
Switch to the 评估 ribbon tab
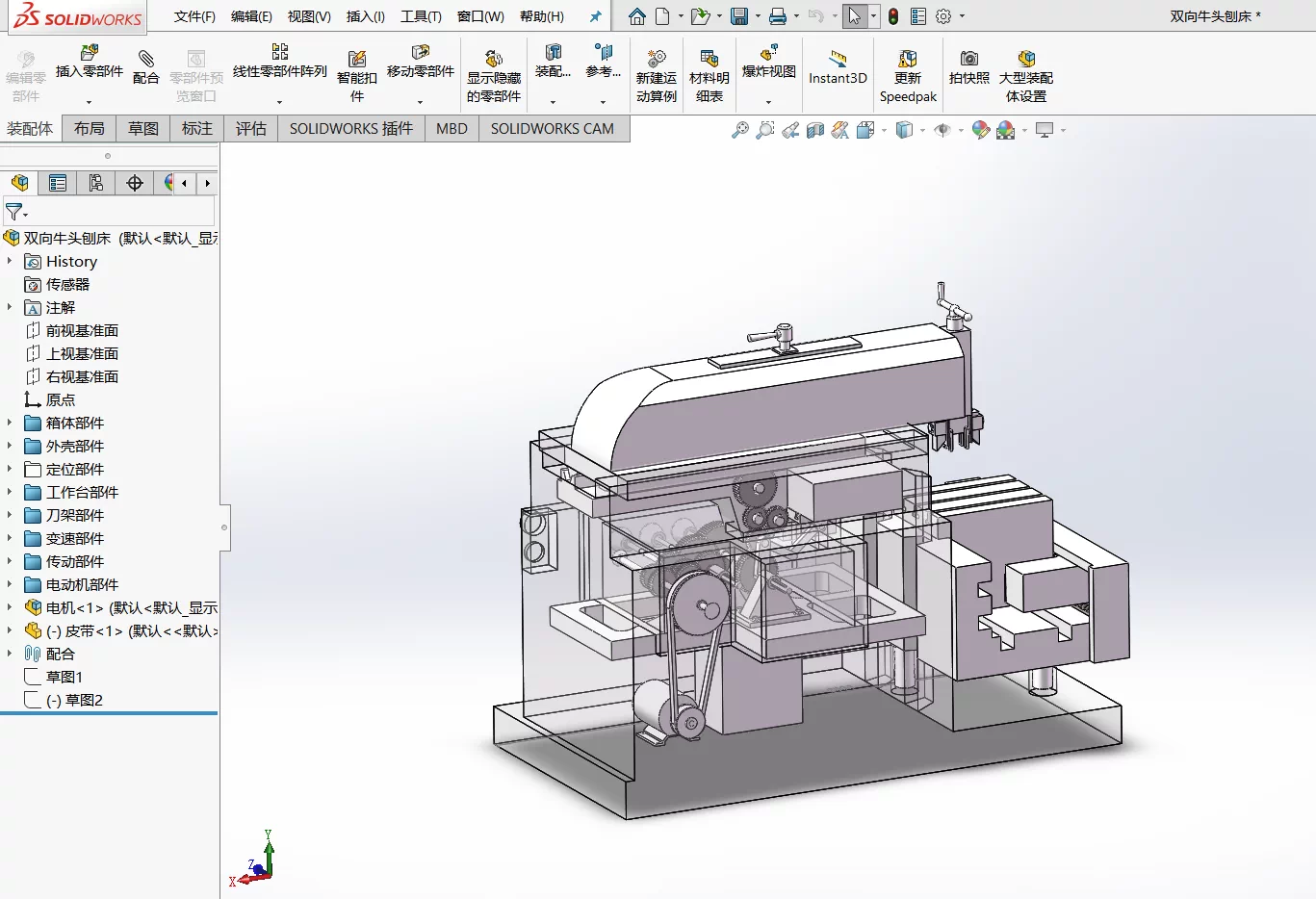pyautogui.click(x=251, y=129)
